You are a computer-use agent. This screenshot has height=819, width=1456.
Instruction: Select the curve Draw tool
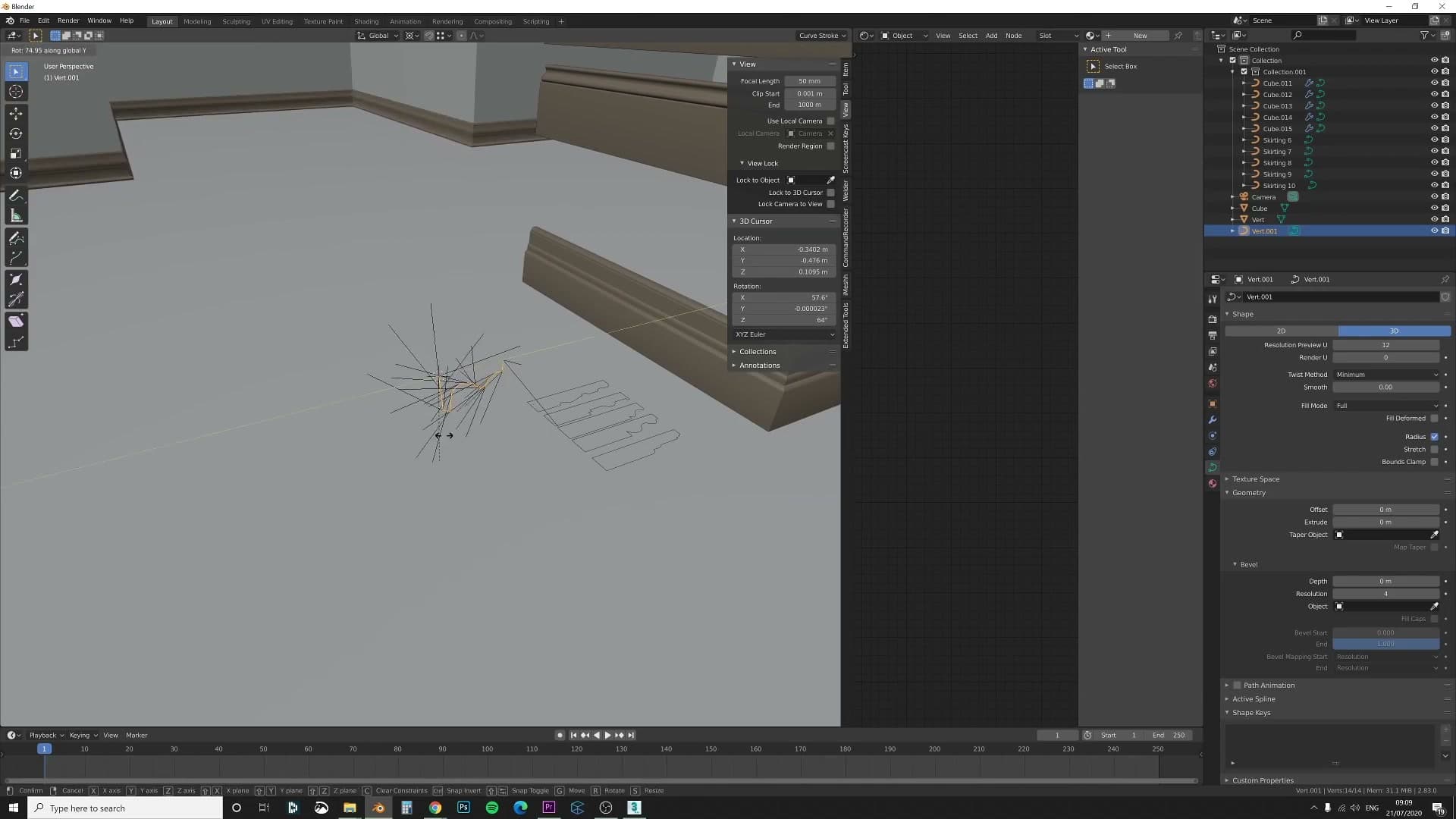pos(16,238)
